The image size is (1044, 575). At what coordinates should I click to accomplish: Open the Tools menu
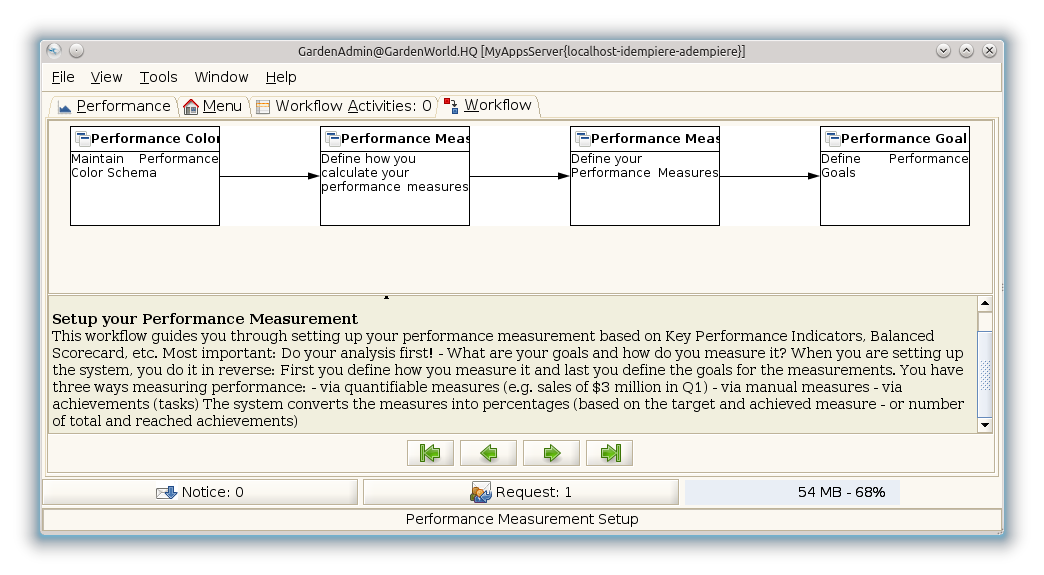158,77
